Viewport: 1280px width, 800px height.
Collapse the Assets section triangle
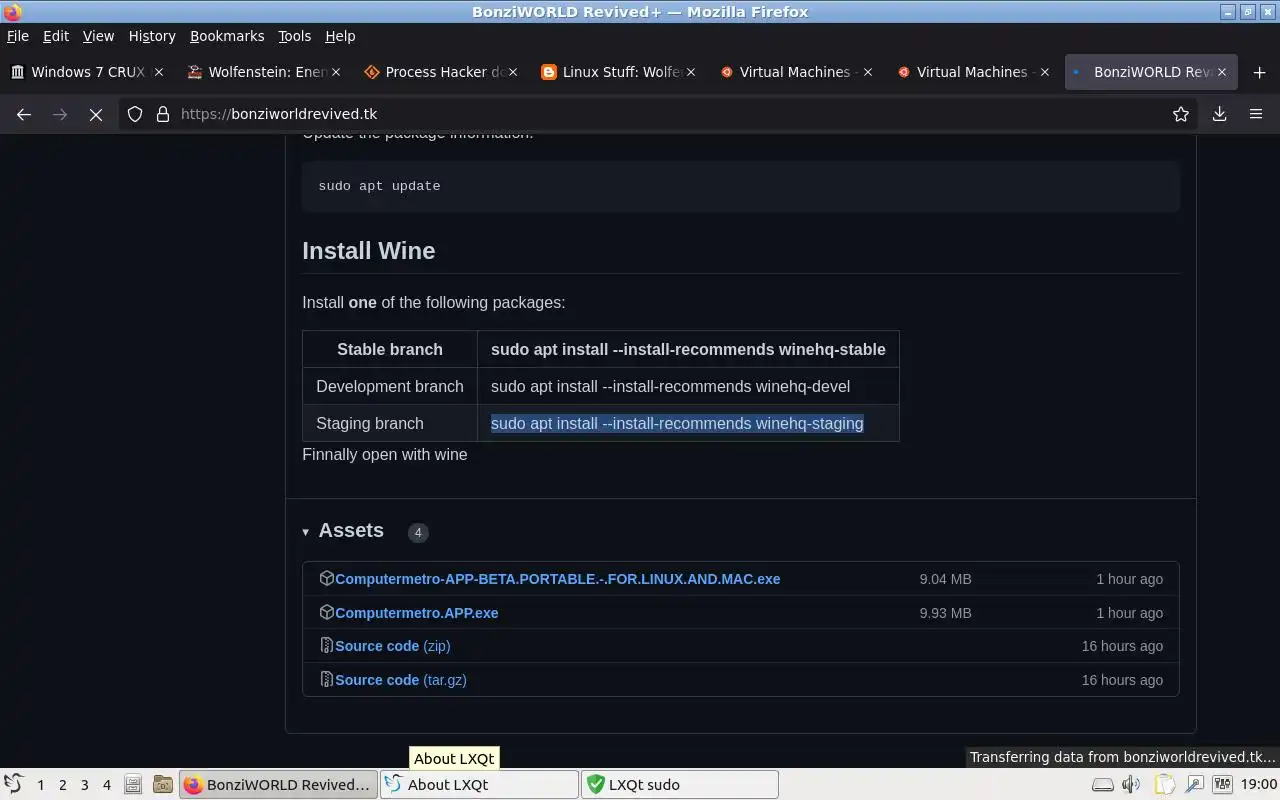coord(305,532)
